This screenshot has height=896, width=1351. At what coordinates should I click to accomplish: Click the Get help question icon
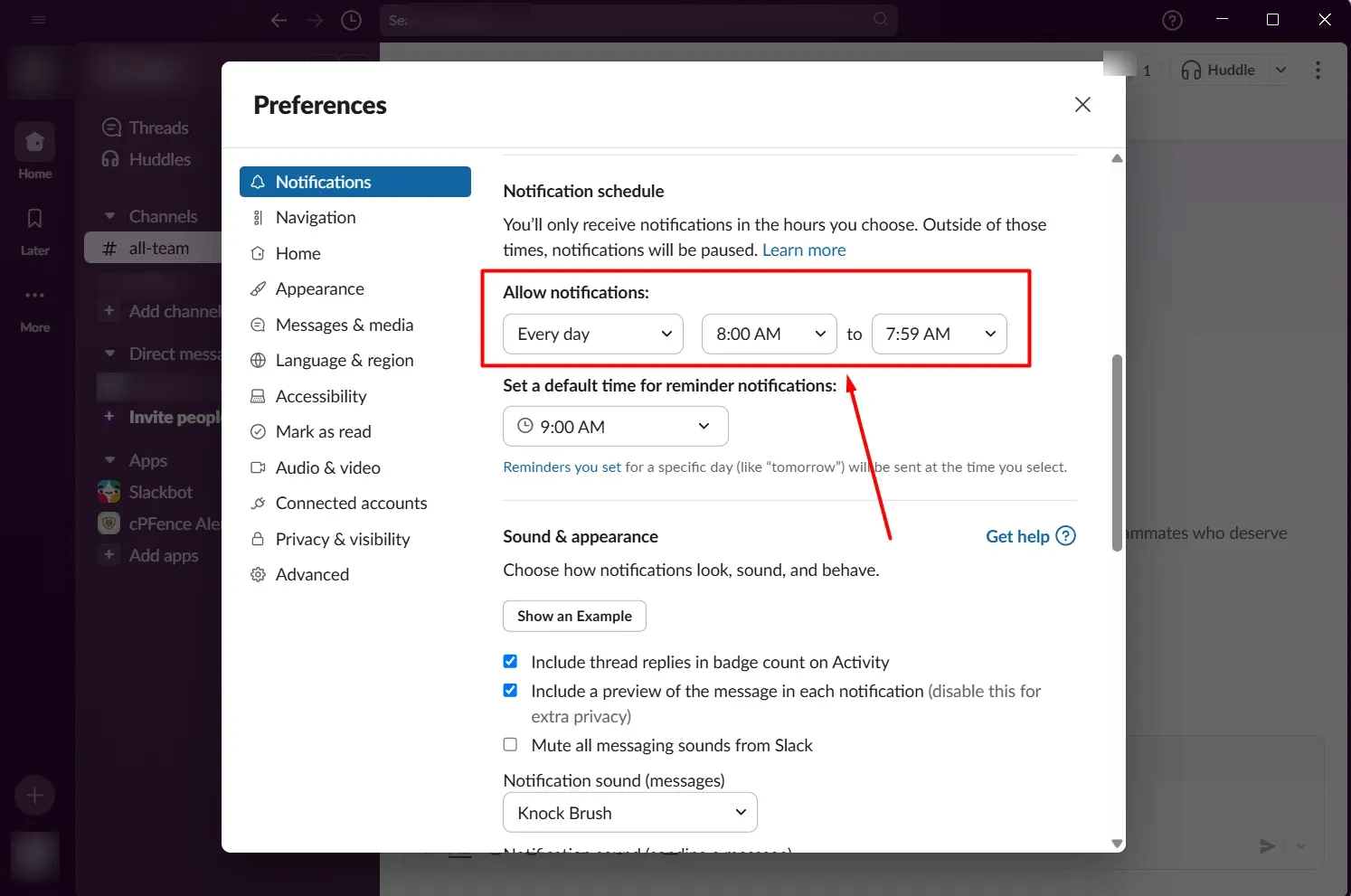(x=1066, y=536)
